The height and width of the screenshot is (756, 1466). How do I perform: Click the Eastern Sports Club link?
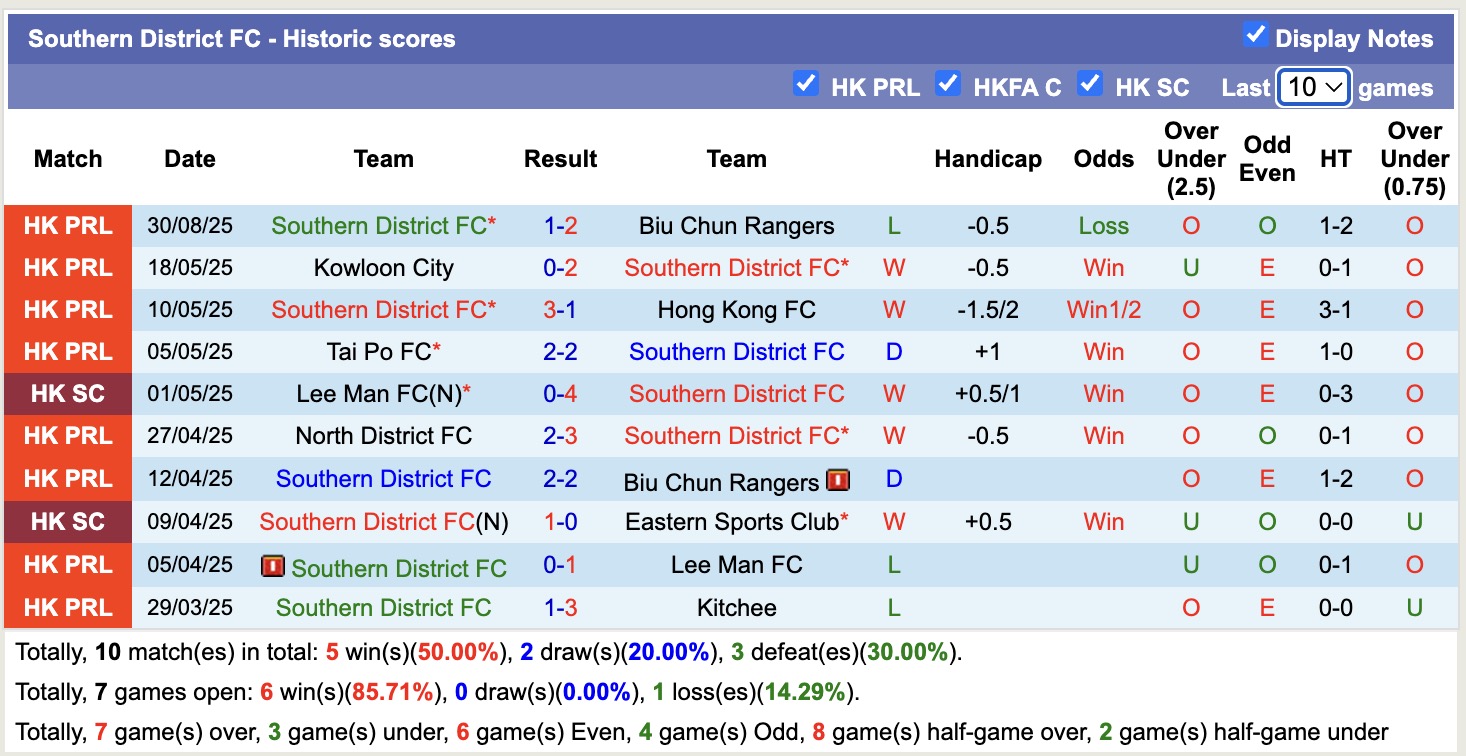tap(731, 522)
